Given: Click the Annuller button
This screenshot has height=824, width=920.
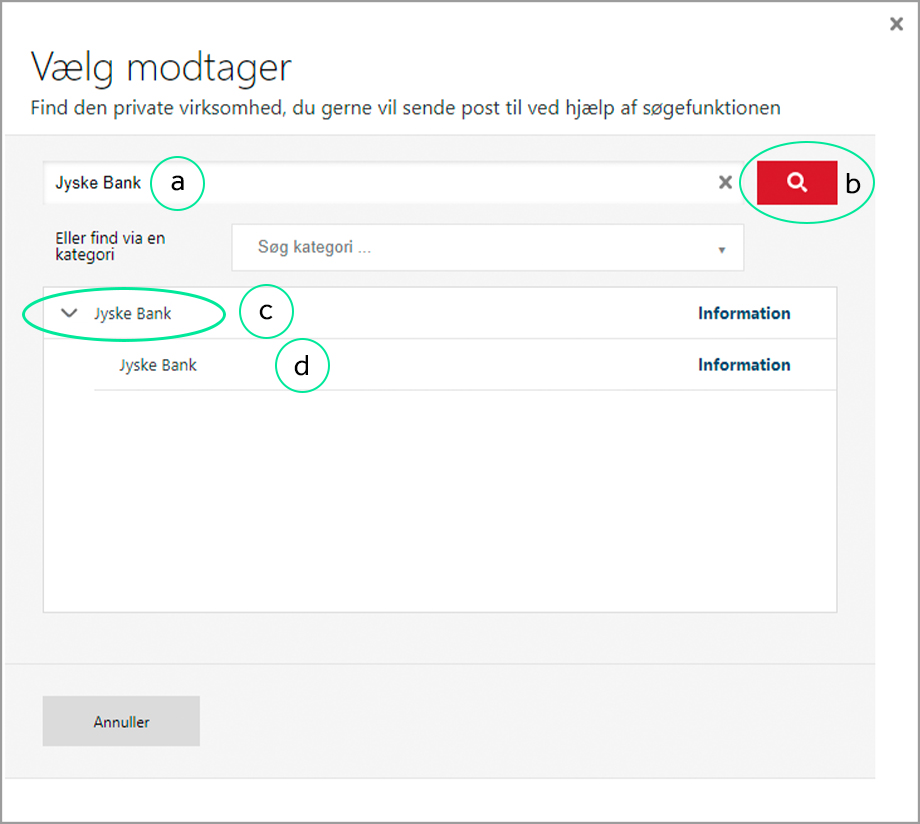Looking at the screenshot, I should pyautogui.click(x=121, y=721).
